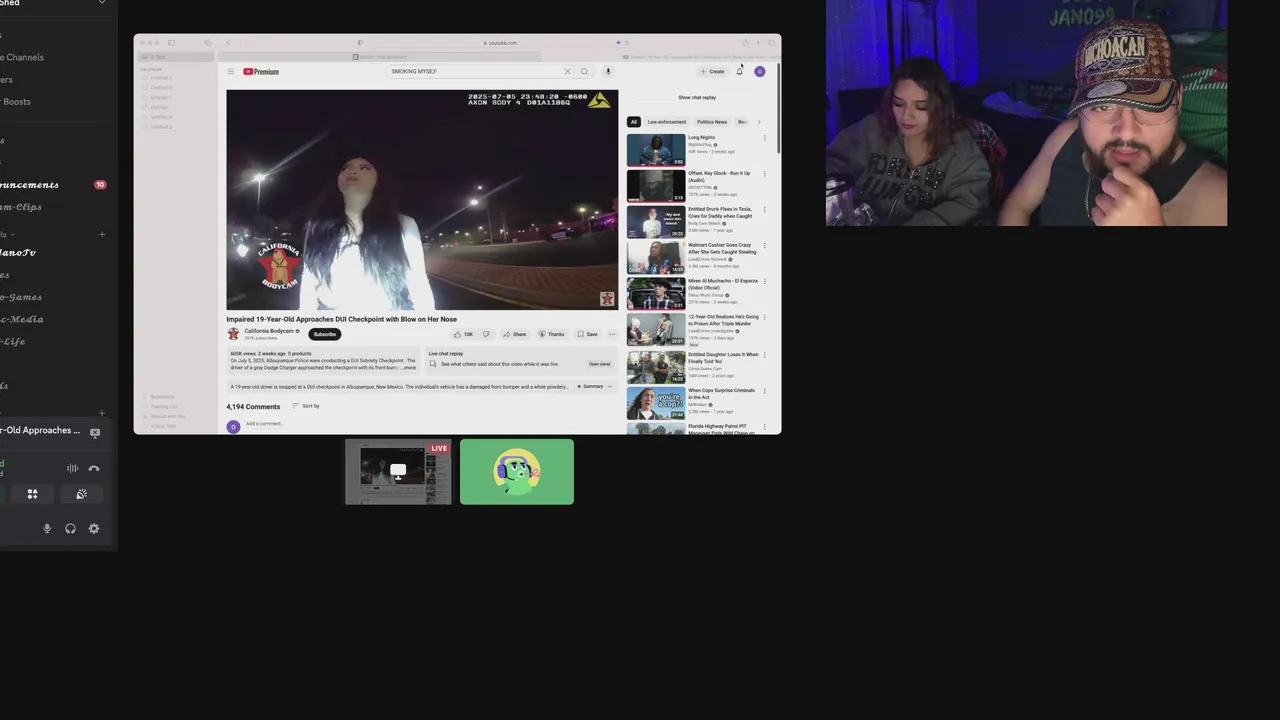Click the main bodycam video player
Screen dimensions: 1280x720
422,200
